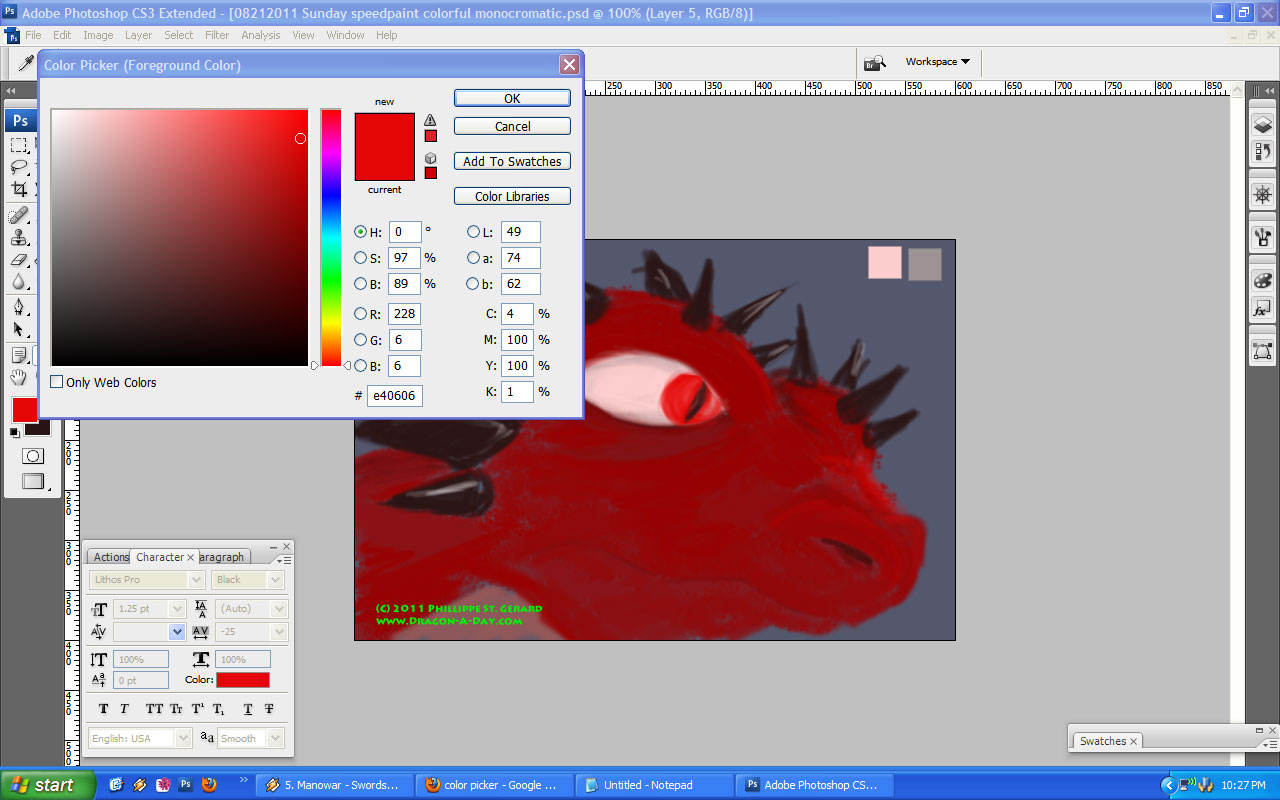
Task: Apply Strikethrough style in Character panel
Action: pos(270,709)
